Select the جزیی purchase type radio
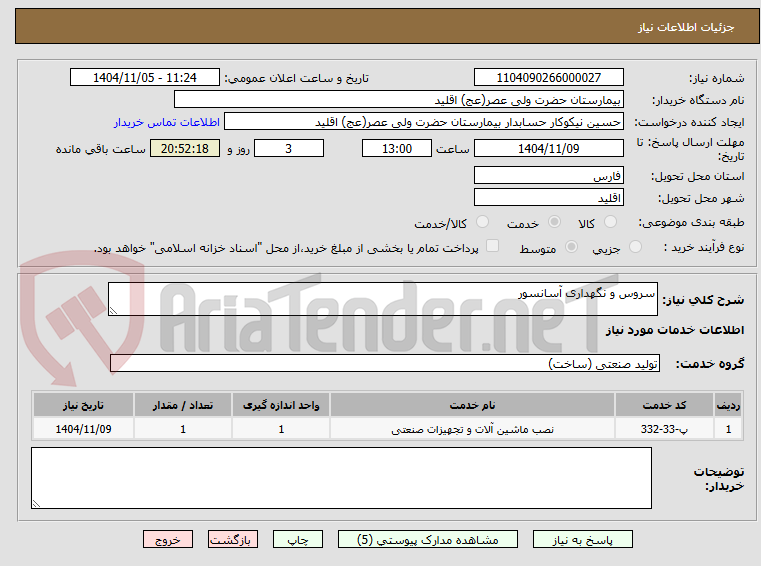Screen dimensions: 761x566 [x=635, y=247]
